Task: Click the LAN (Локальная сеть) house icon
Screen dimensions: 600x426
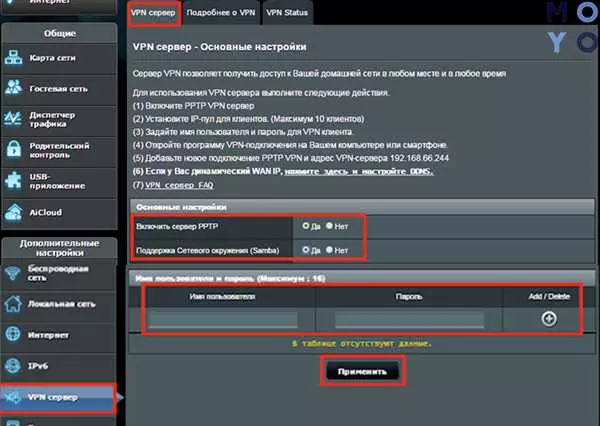Action: pyautogui.click(x=13, y=304)
